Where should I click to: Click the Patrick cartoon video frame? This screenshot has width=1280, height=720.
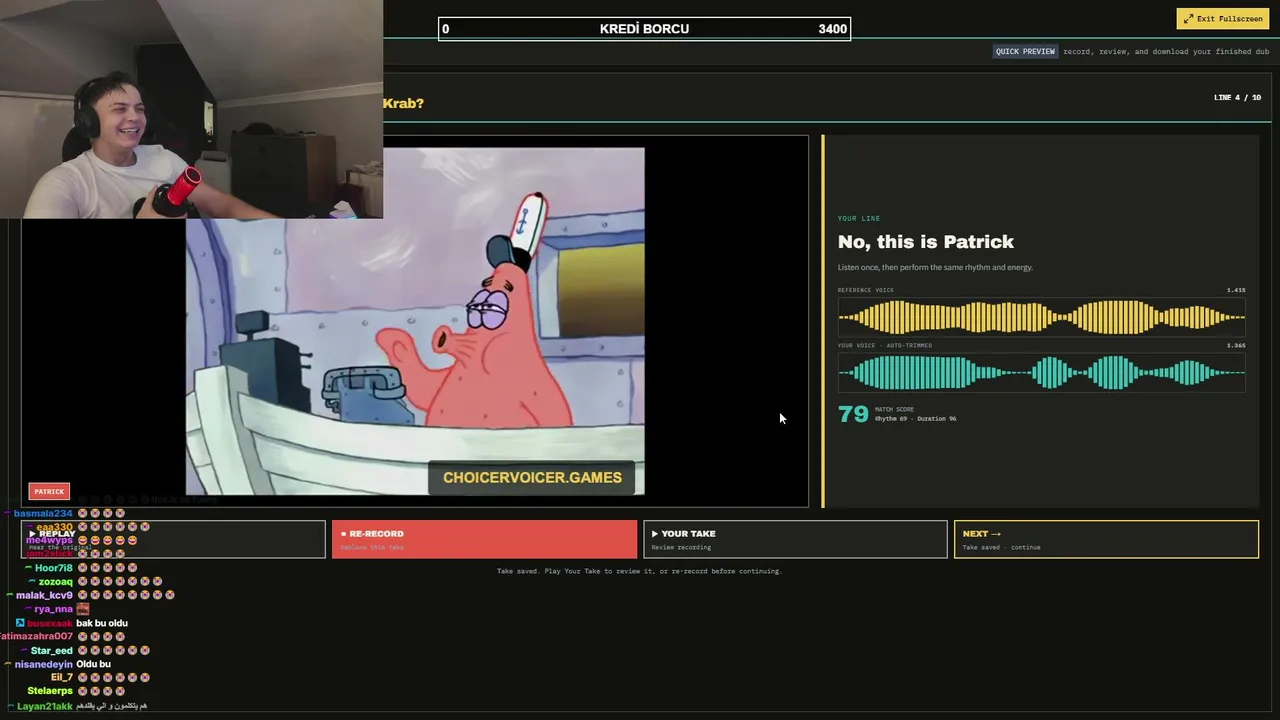(x=415, y=322)
